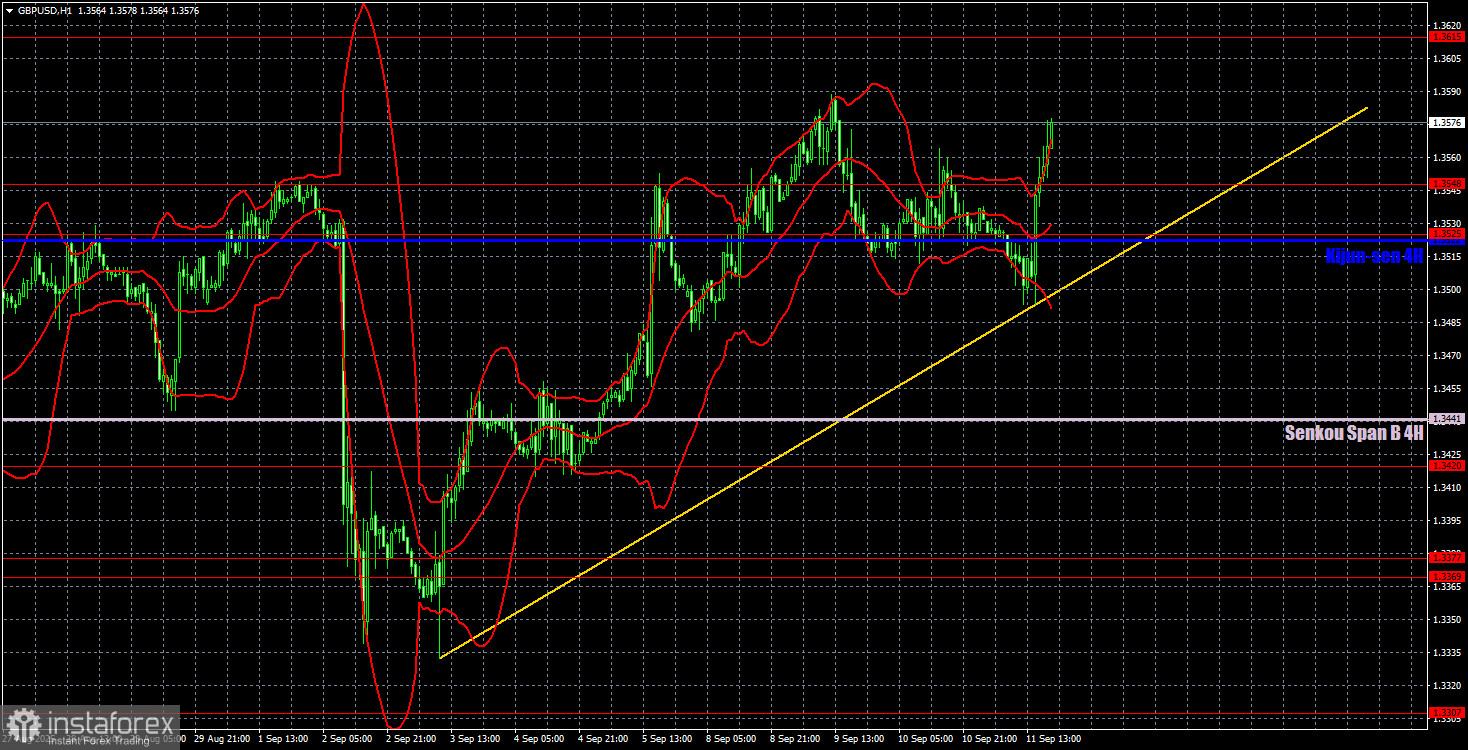Click the 1.3335 price axis label
The image size is (1468, 750).
(1447, 653)
